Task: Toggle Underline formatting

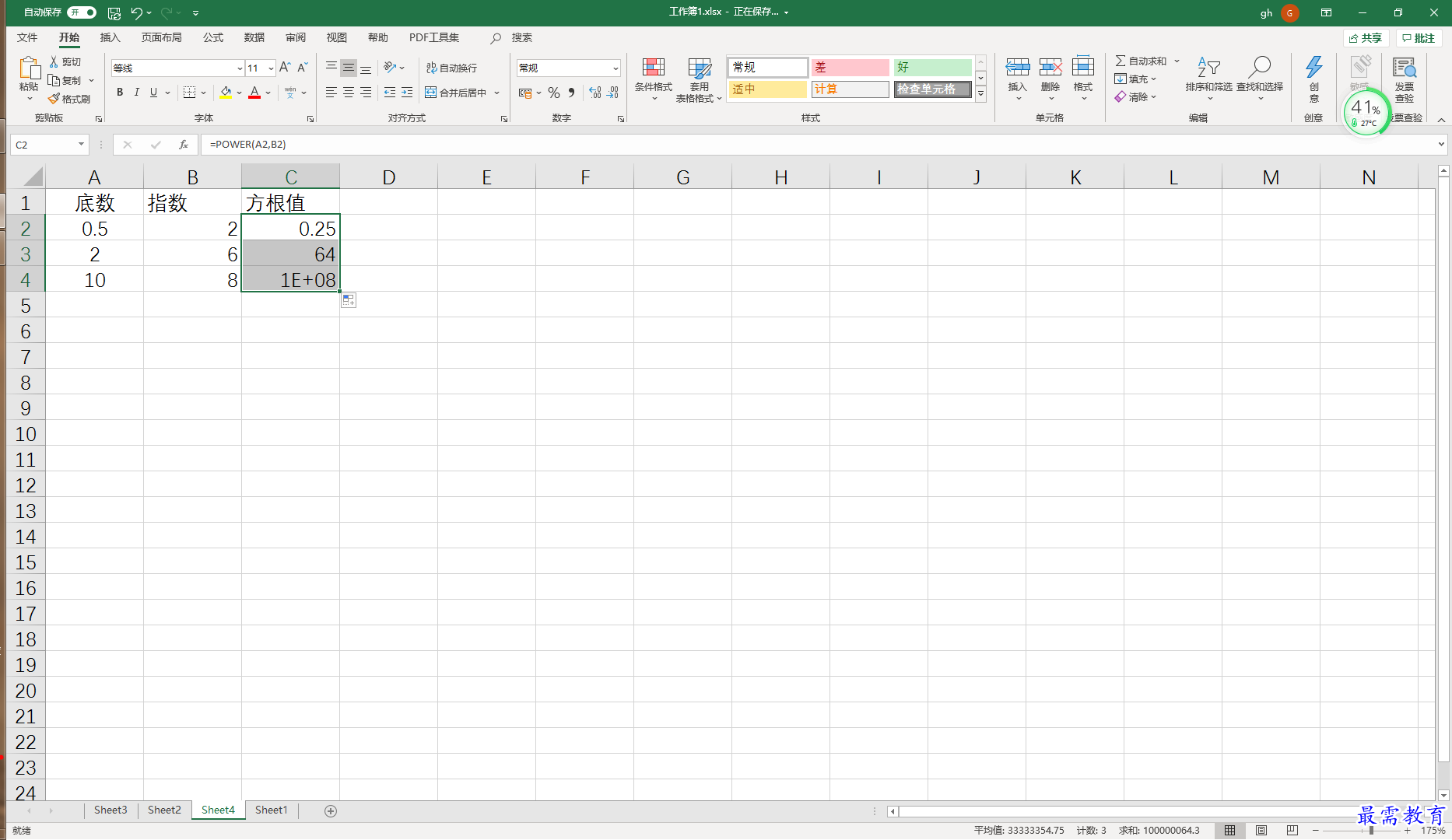Action: coord(153,93)
